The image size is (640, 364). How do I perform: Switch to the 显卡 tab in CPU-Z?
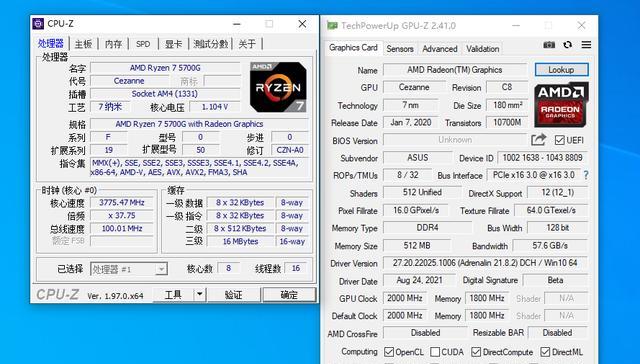[173, 44]
